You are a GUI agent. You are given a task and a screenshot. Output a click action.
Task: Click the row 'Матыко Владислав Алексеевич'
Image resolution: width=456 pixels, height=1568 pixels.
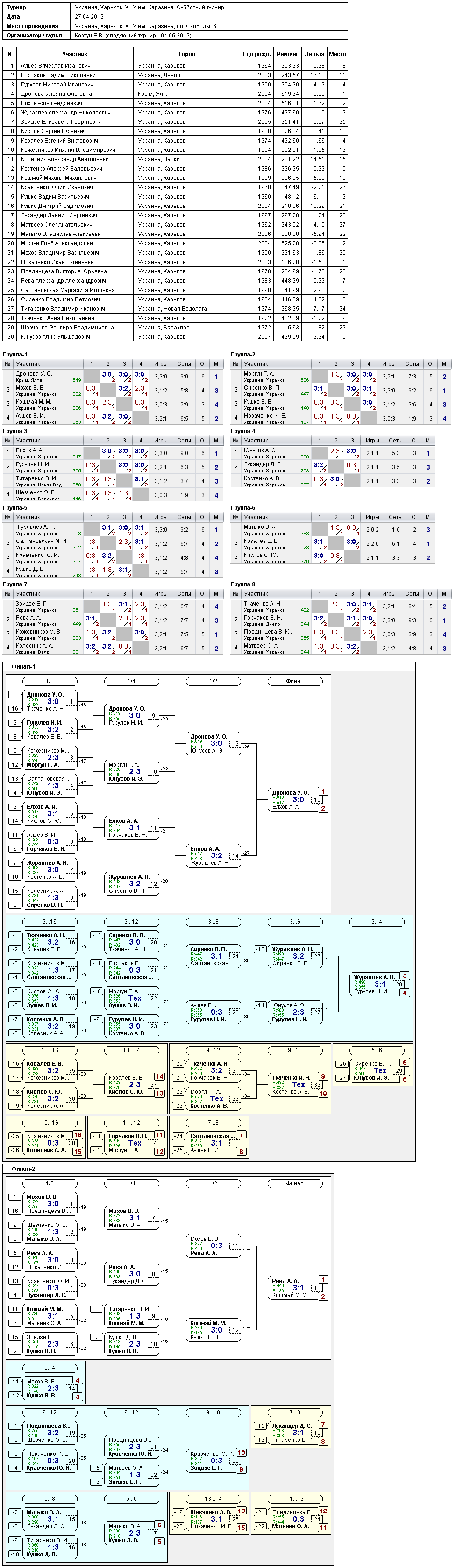(x=175, y=234)
